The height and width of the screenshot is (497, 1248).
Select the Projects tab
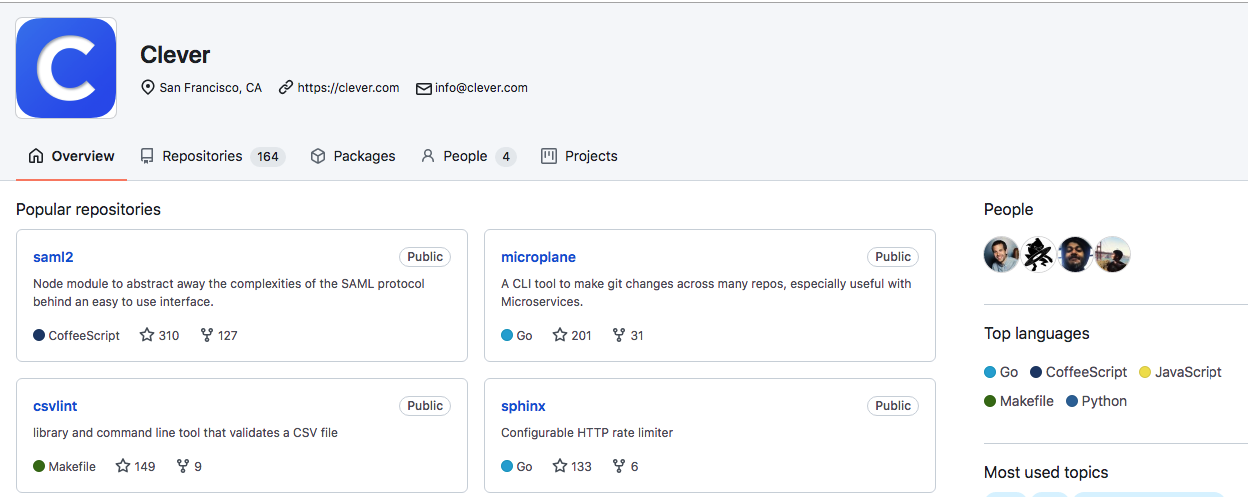pyautogui.click(x=579, y=156)
